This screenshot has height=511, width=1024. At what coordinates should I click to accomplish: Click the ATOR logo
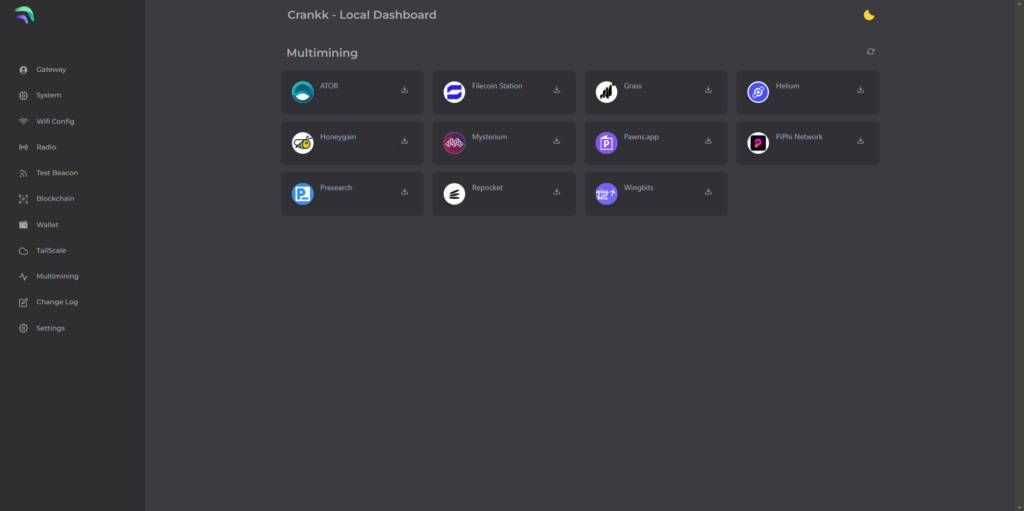[x=302, y=92]
